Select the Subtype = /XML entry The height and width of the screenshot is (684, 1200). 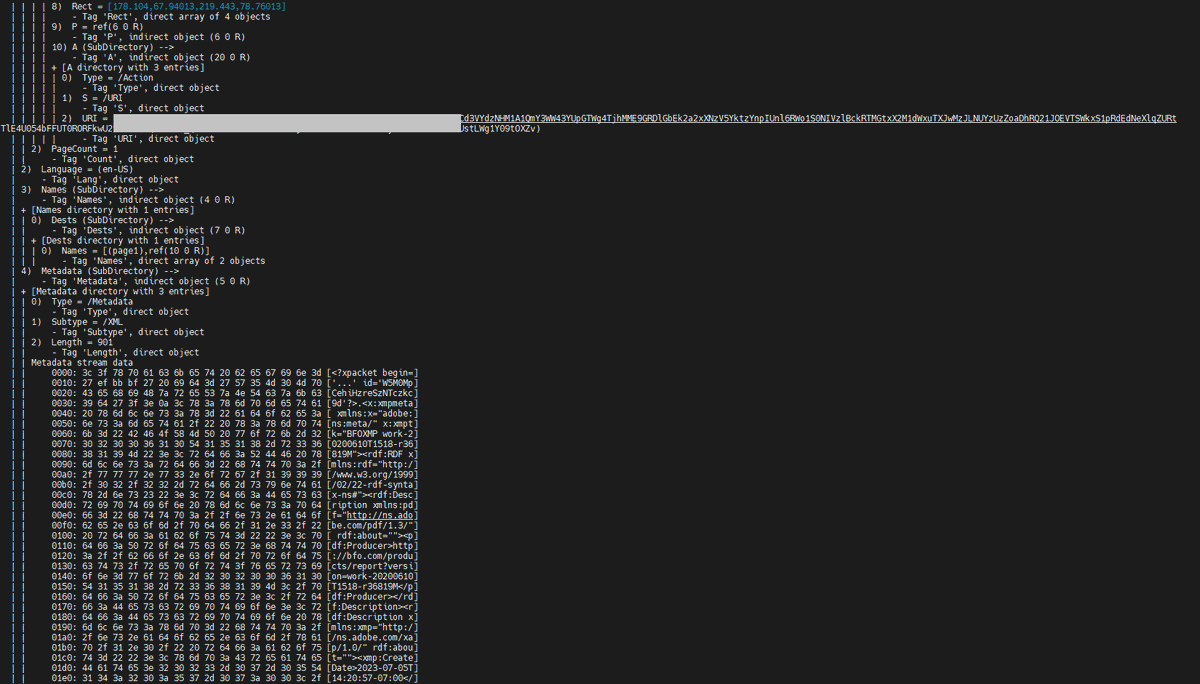click(119, 321)
